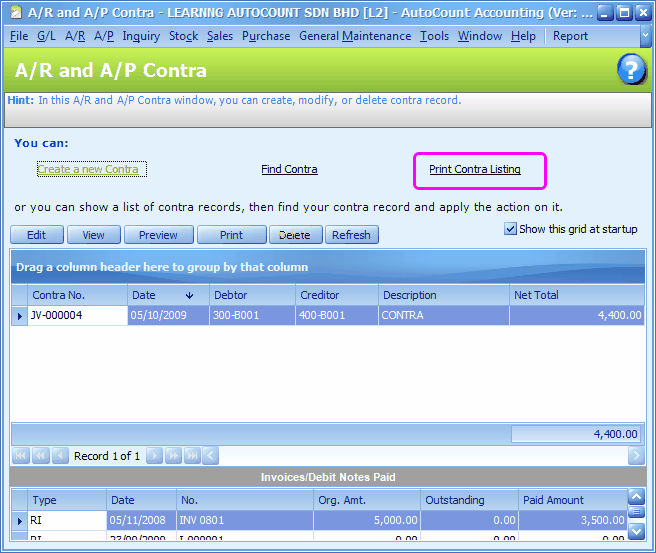The image size is (656, 553).
Task: Go to the first record in navigator
Action: tap(19, 456)
